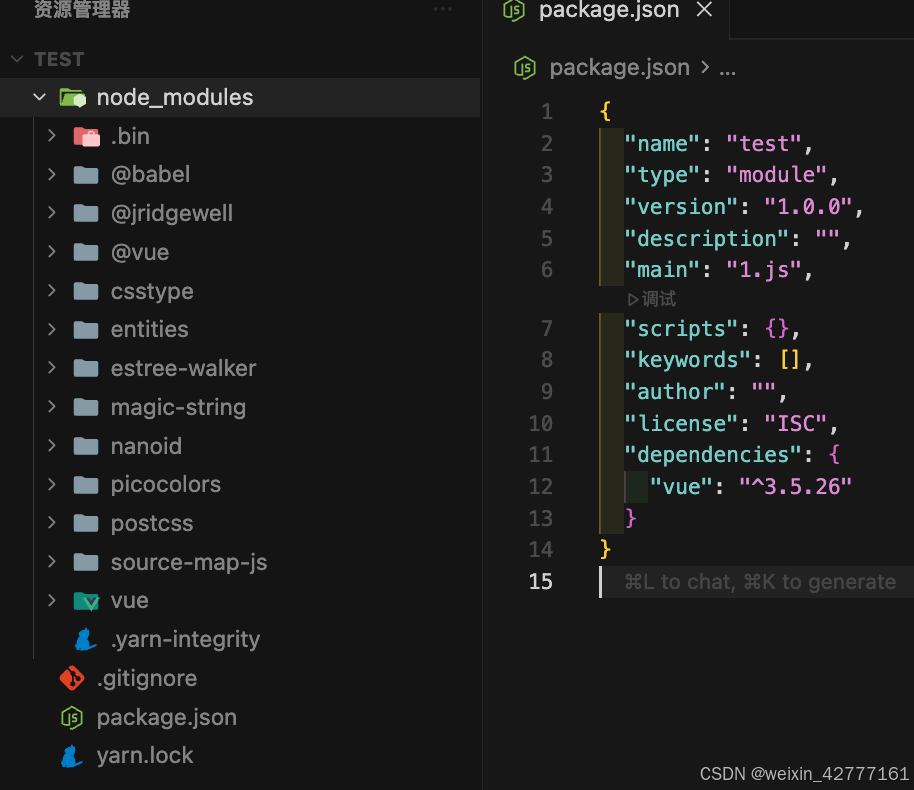The image size is (914, 790).
Task: Open the .yarn-integrity file
Action: tap(185, 640)
